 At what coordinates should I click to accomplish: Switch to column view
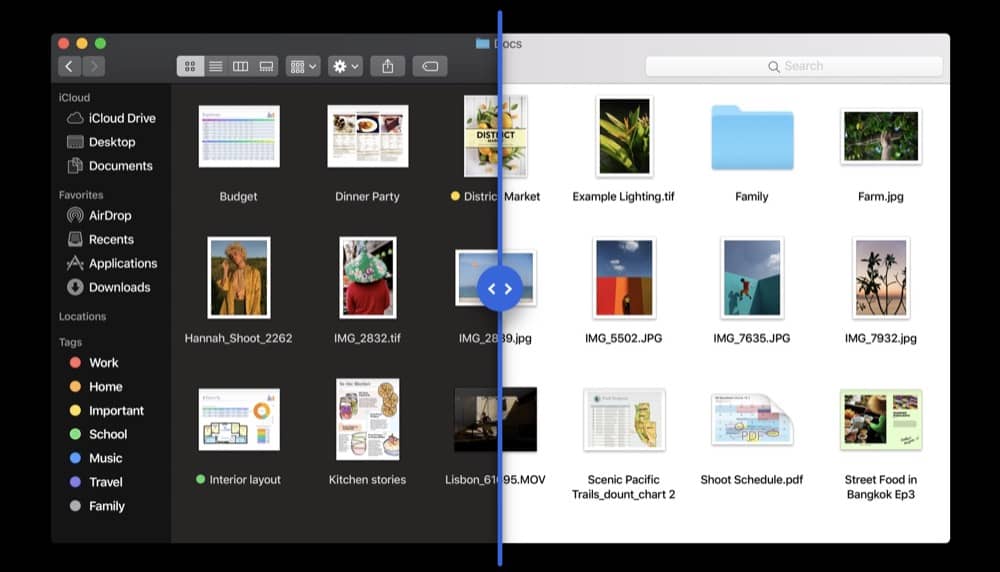pos(240,66)
